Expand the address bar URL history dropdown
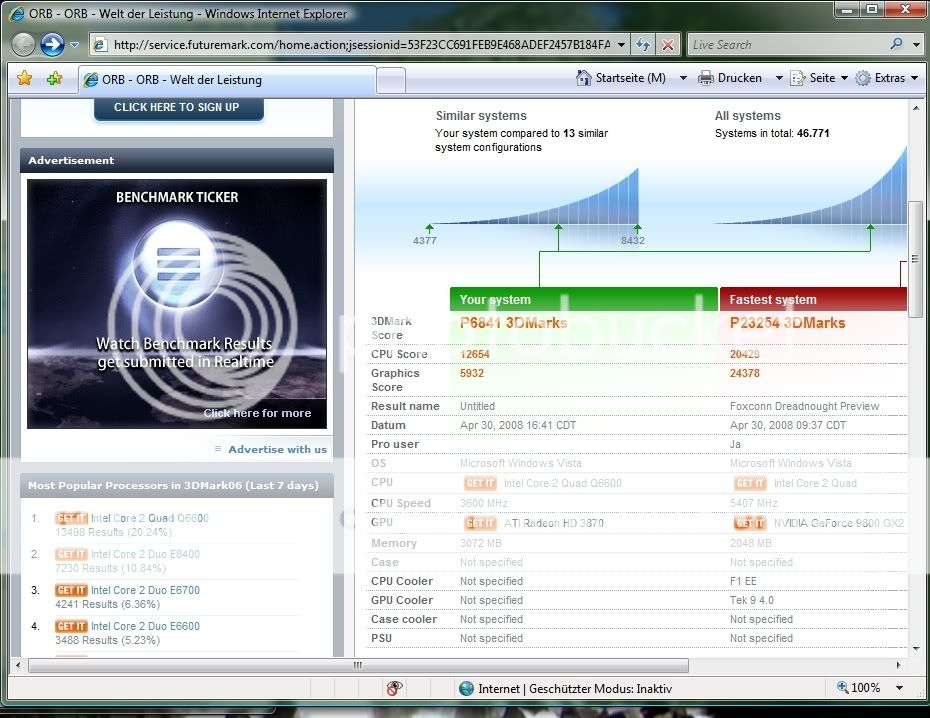This screenshot has height=718, width=930. pos(621,45)
